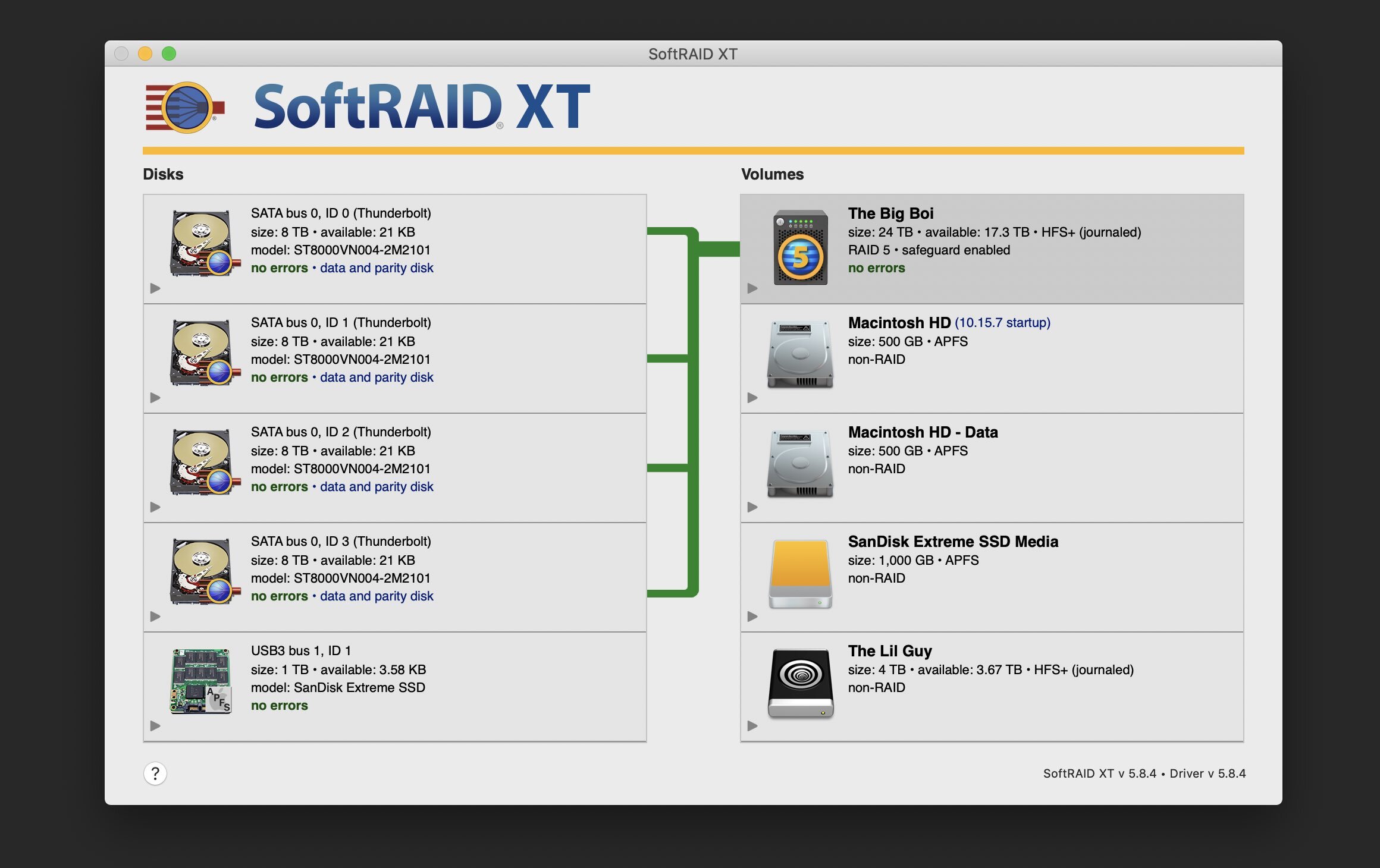Screen dimensions: 1380x868
Task: Click 'SanDisk Extreme SSD Media' volume title
Action: [953, 541]
